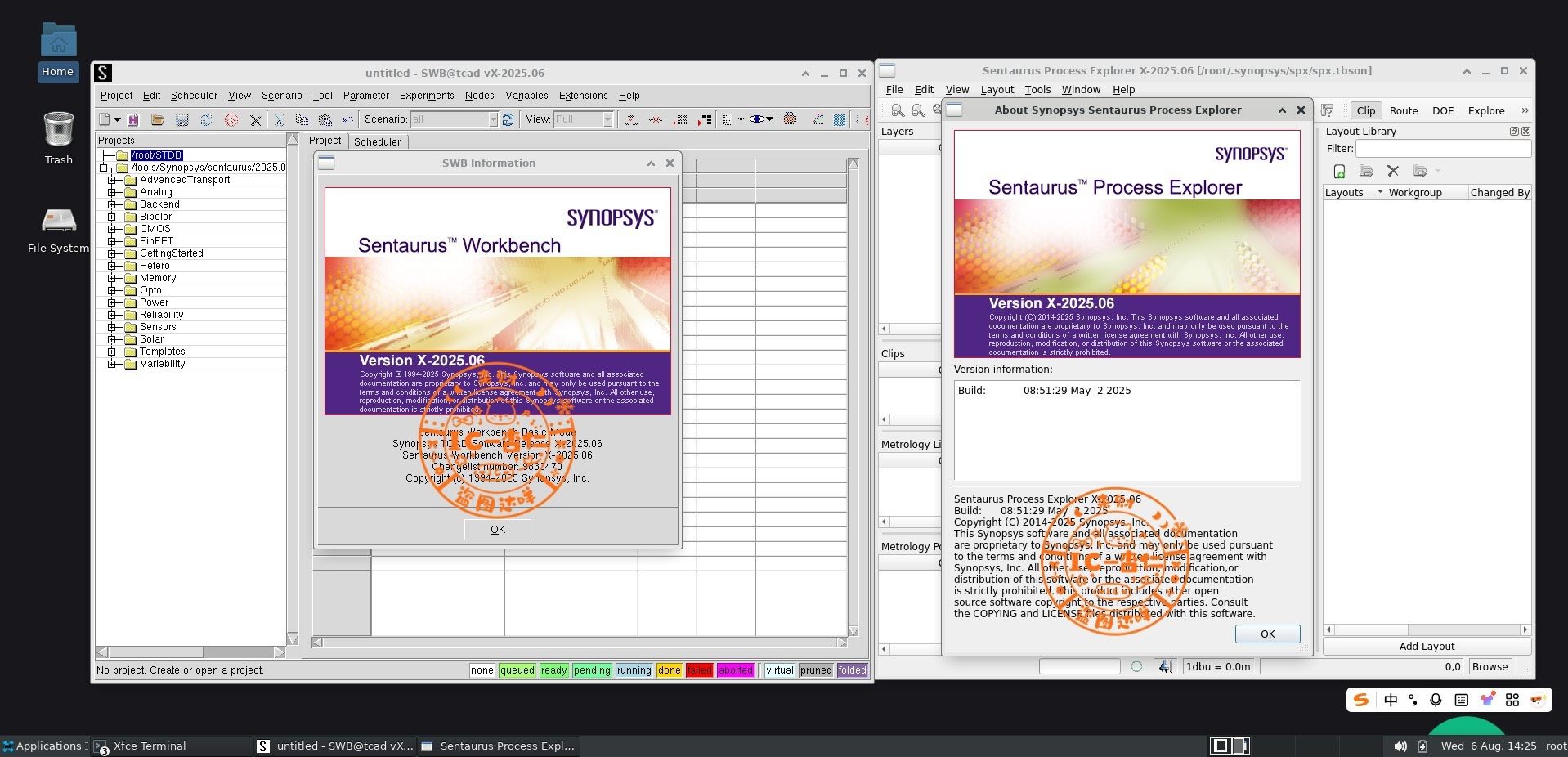Click the open project folder icon in SWB toolbar

(158, 119)
